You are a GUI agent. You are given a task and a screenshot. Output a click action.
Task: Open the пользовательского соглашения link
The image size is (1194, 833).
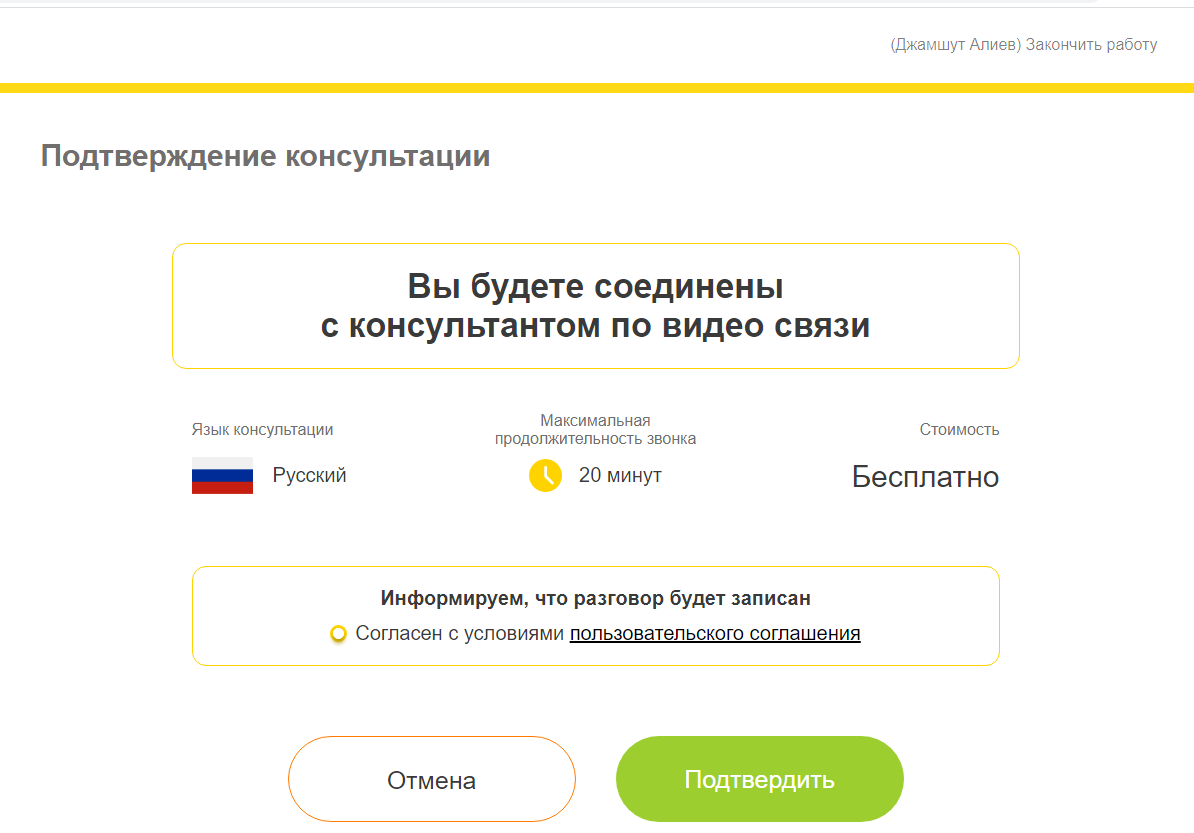click(714, 633)
